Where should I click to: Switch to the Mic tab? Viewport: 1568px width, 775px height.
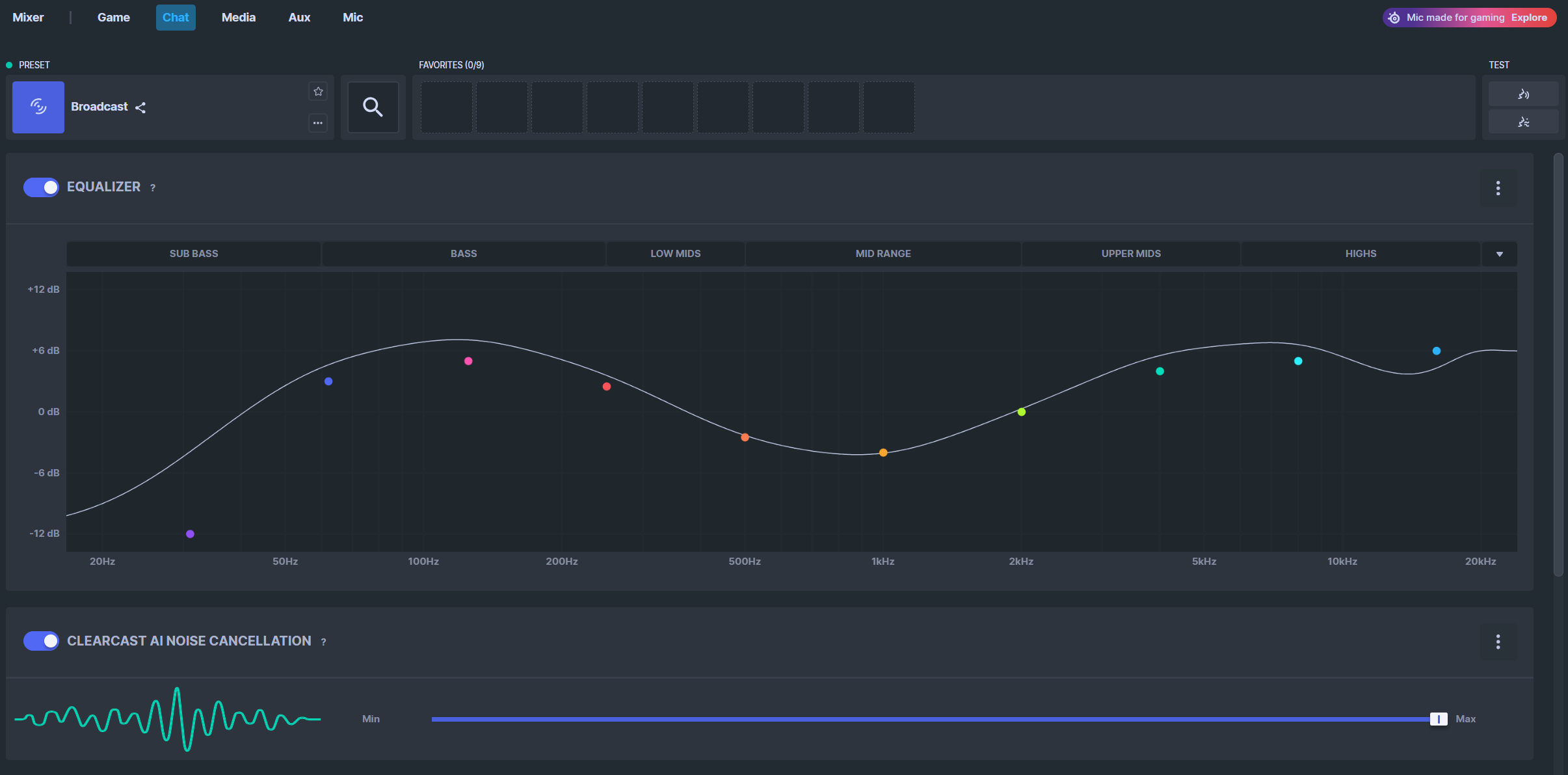coord(352,18)
